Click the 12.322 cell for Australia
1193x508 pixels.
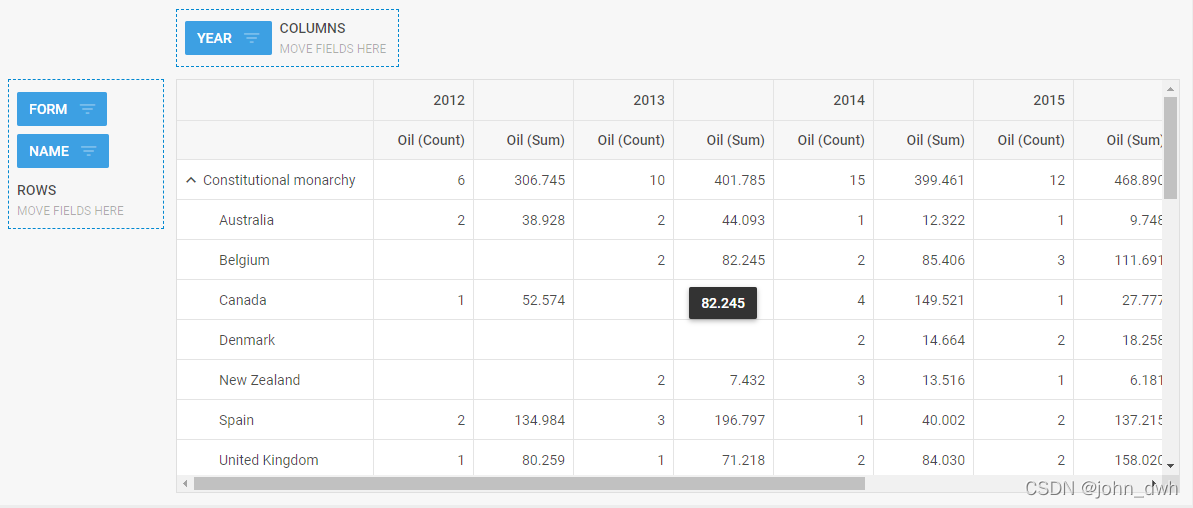(x=924, y=220)
